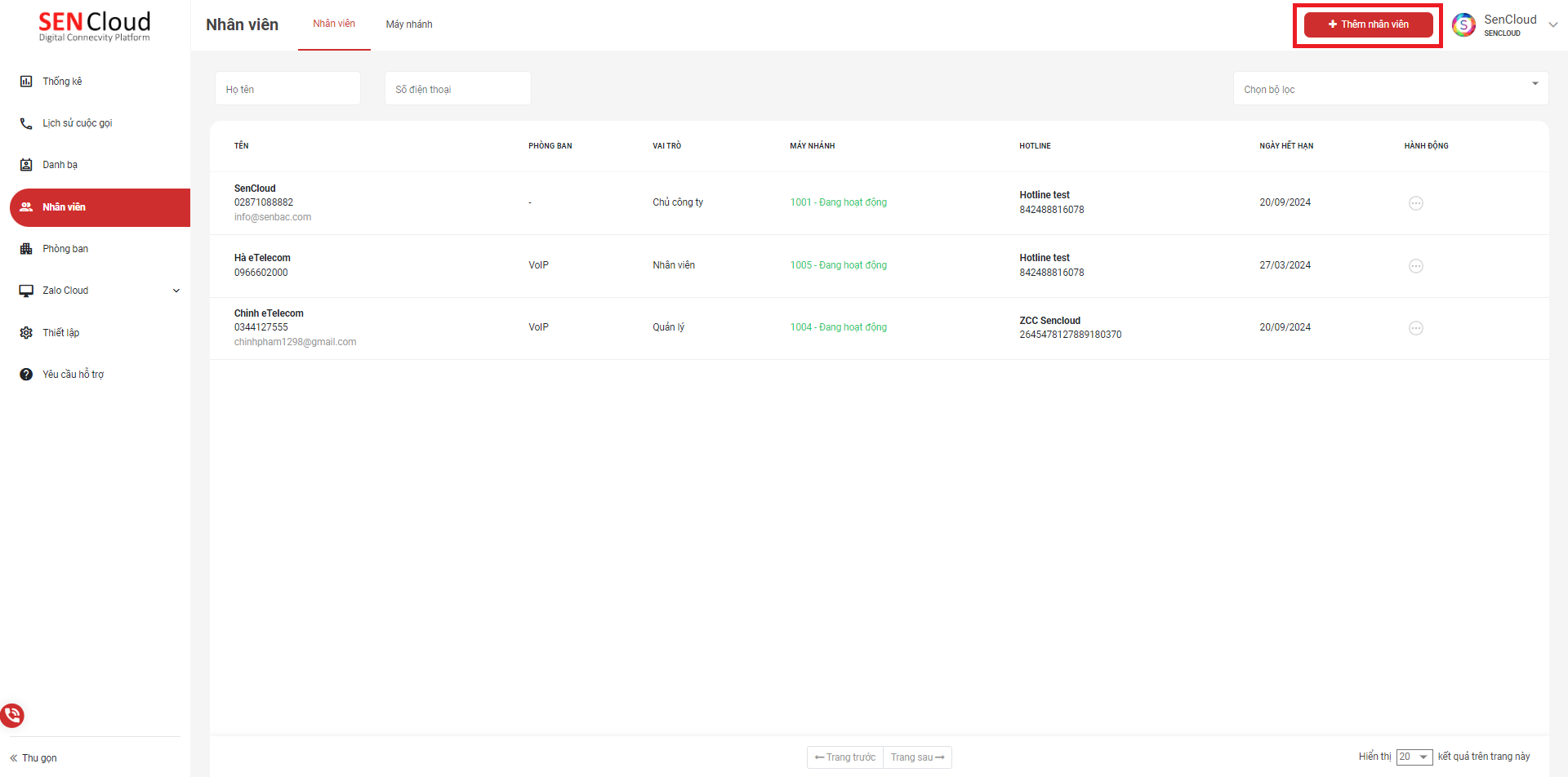Open the Chọn bộ lọc filter dropdown
This screenshot has width=1568, height=777.
click(1390, 89)
